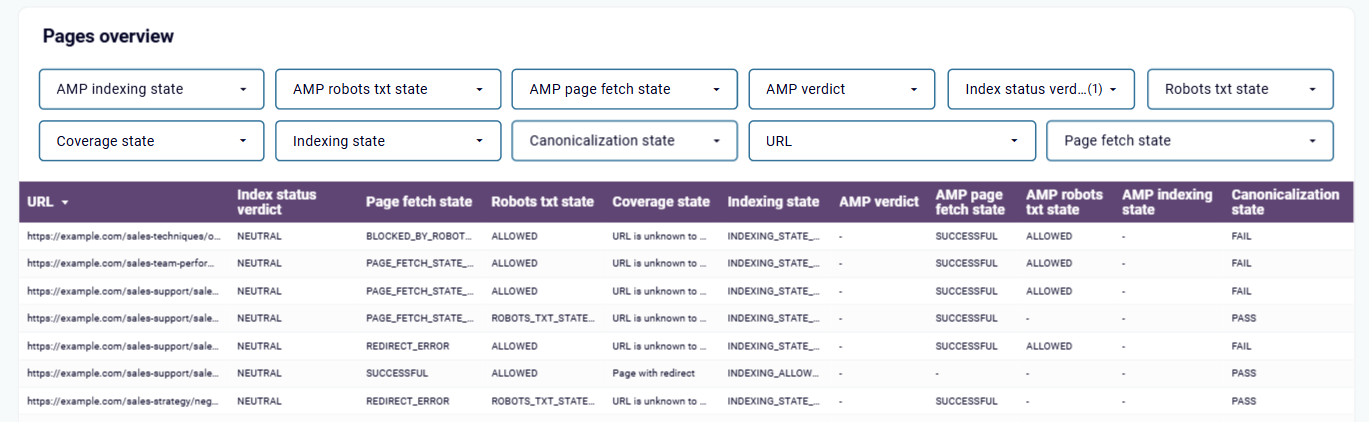The image size is (1369, 422).
Task: Click NEUTRAL in the Page with redirect row
Action: [259, 373]
